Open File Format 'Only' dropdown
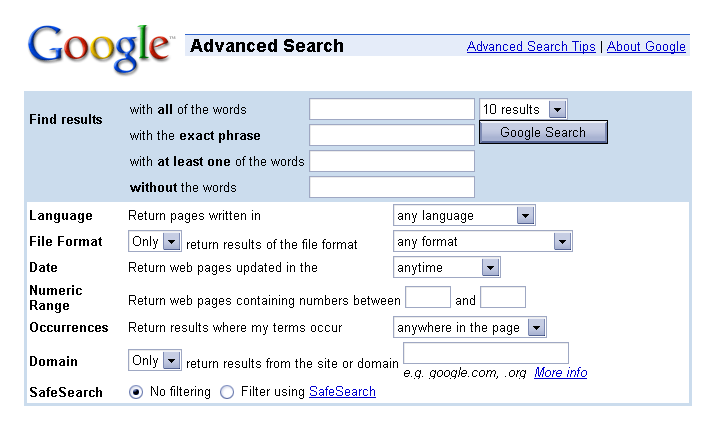Screen dimensions: 723x421 point(154,241)
